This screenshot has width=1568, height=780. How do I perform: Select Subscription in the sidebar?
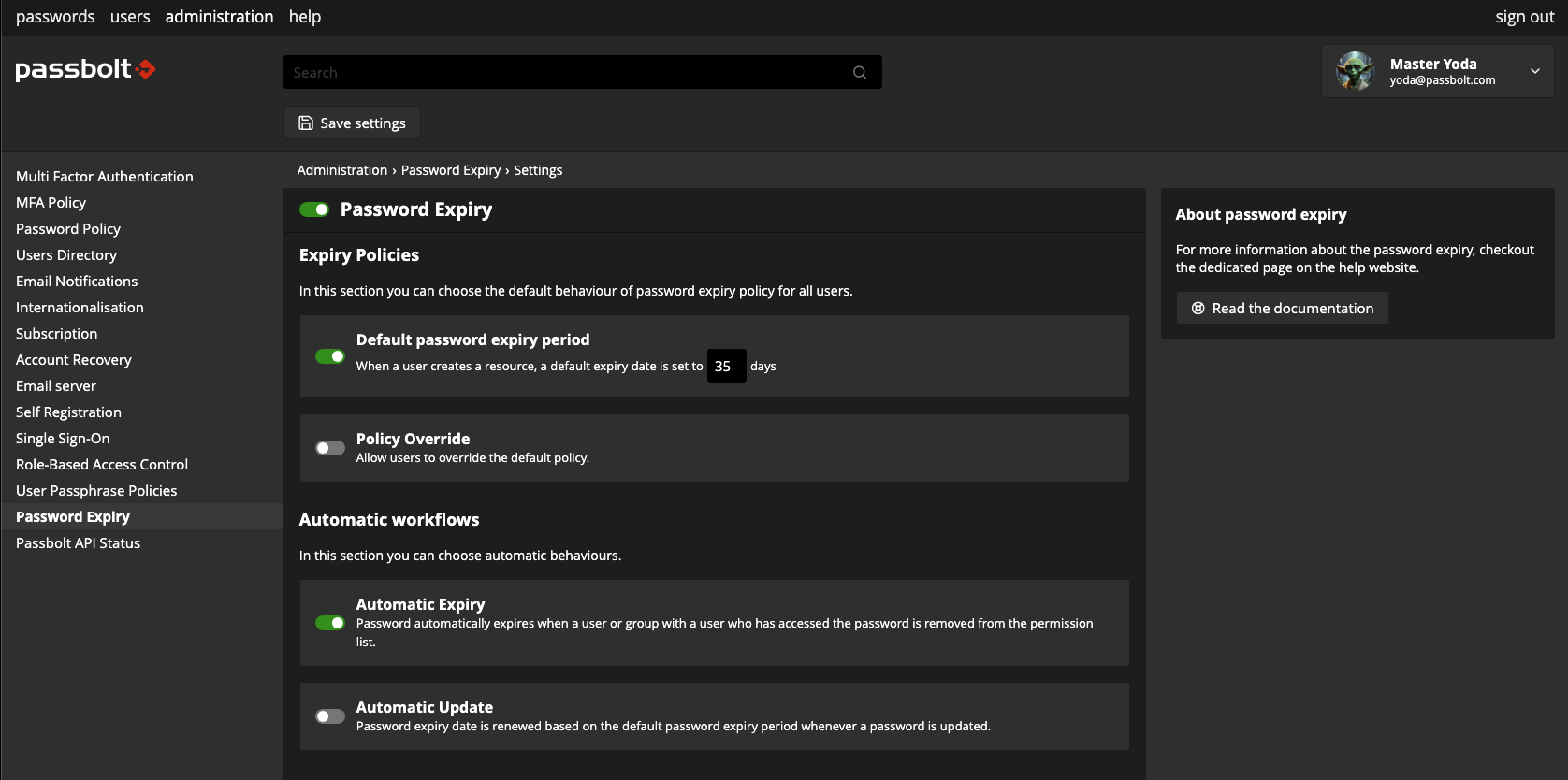pos(56,333)
